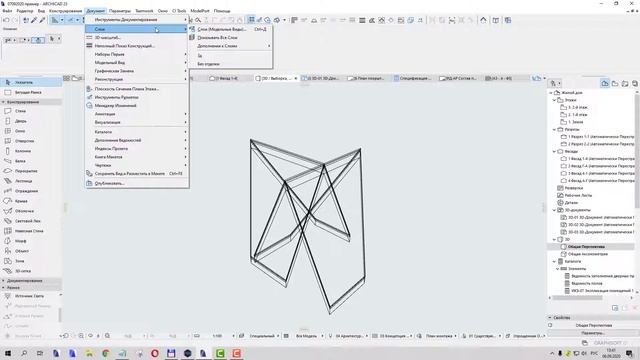Choose Показывать Все Слои entry
The height and width of the screenshot is (360, 640).
231,38
